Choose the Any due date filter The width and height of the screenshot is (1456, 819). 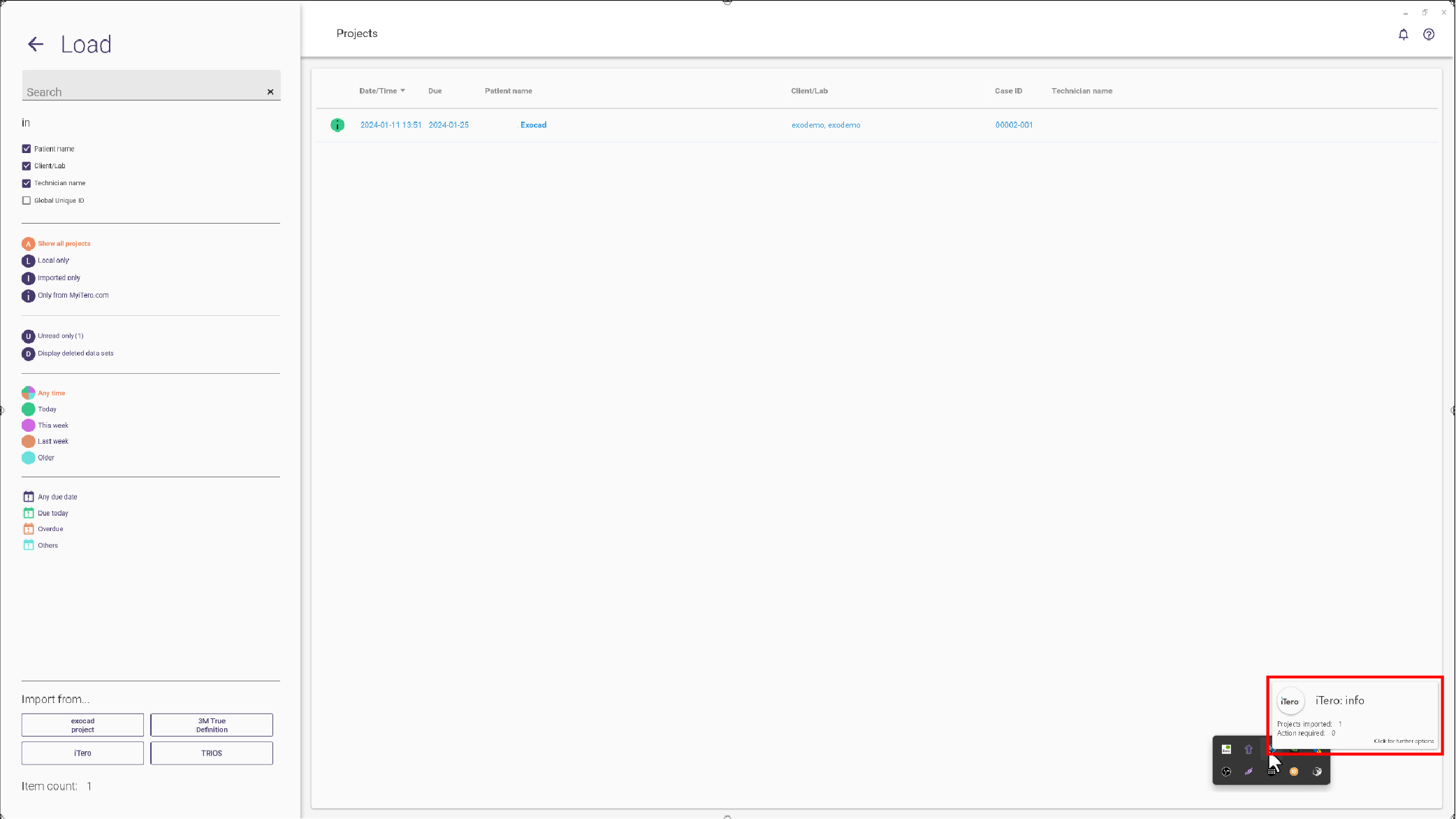coord(50,497)
